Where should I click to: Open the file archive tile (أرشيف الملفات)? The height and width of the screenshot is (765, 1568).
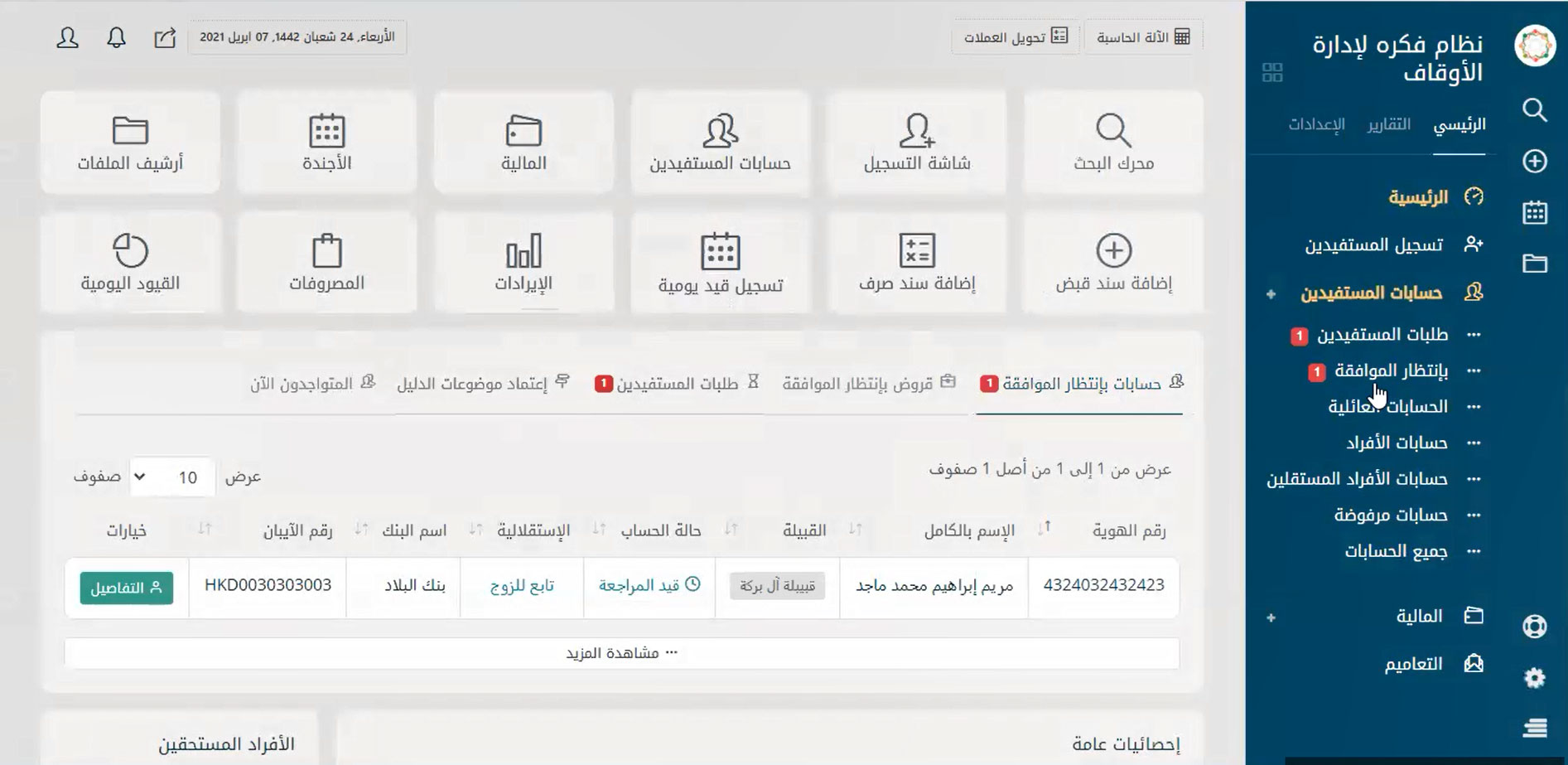point(130,143)
